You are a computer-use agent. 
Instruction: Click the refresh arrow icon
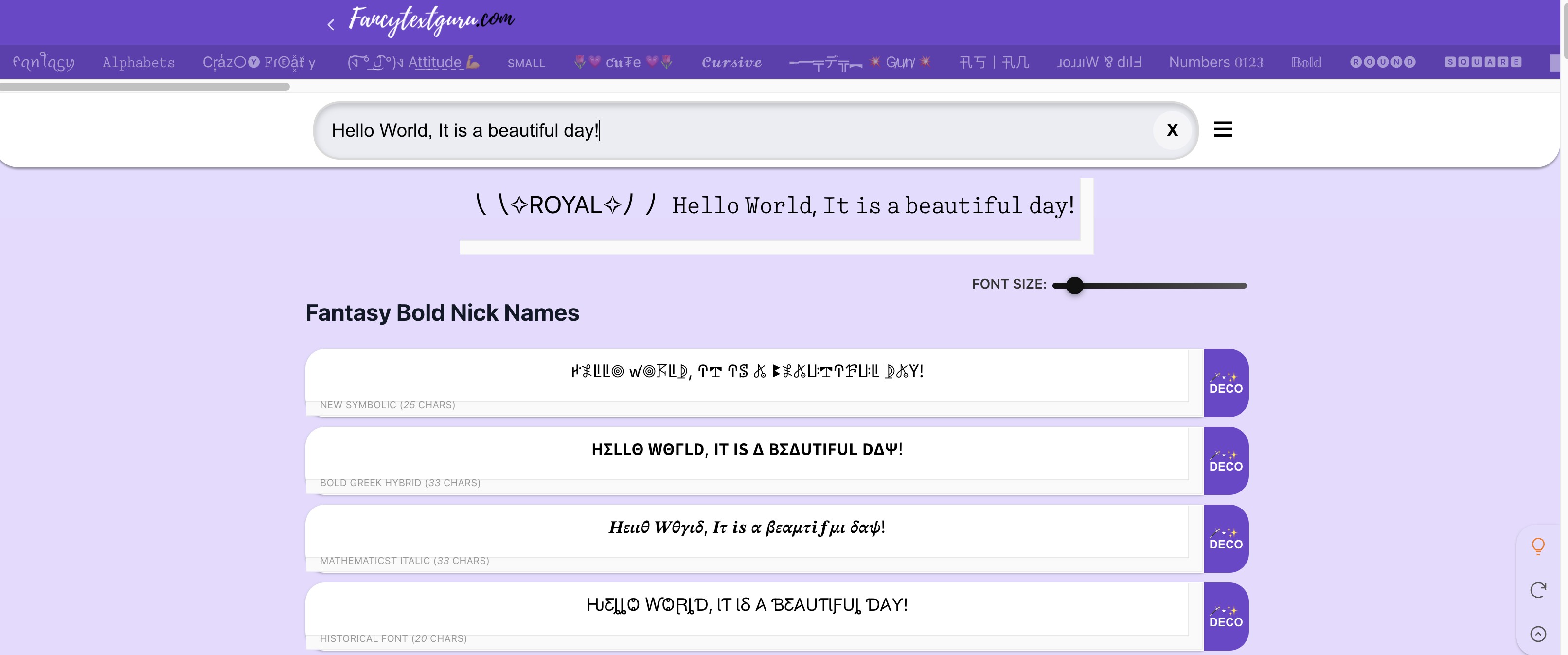[x=1538, y=590]
